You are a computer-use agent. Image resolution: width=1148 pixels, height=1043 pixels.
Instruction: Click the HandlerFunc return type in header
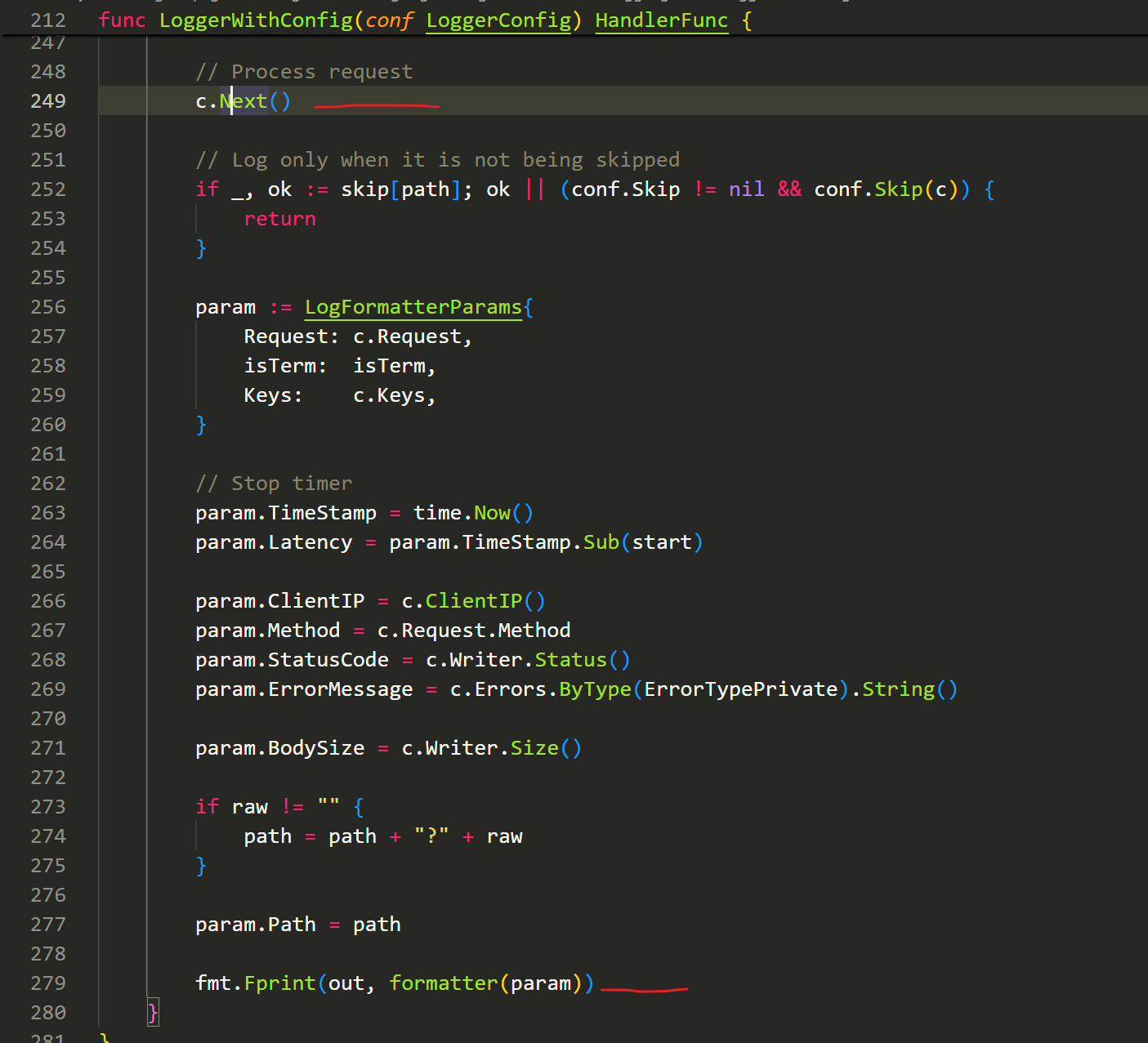click(x=661, y=20)
